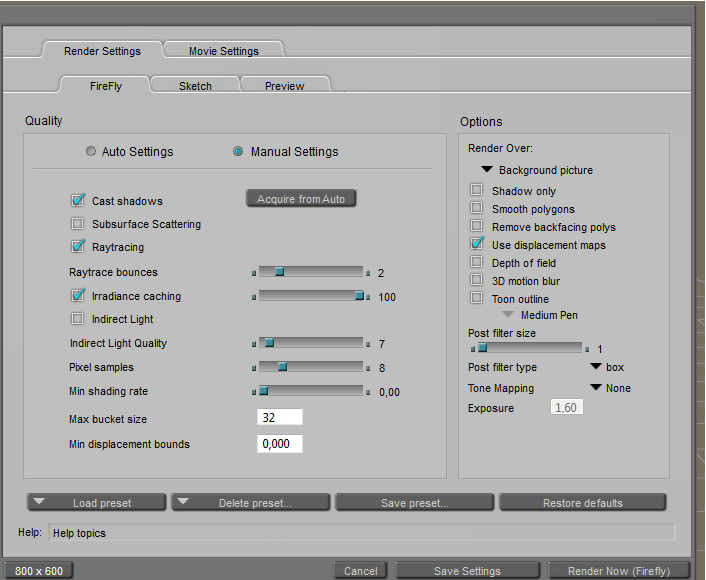Open the Post filter type dropdown
The width and height of the screenshot is (706, 580).
pos(607,367)
